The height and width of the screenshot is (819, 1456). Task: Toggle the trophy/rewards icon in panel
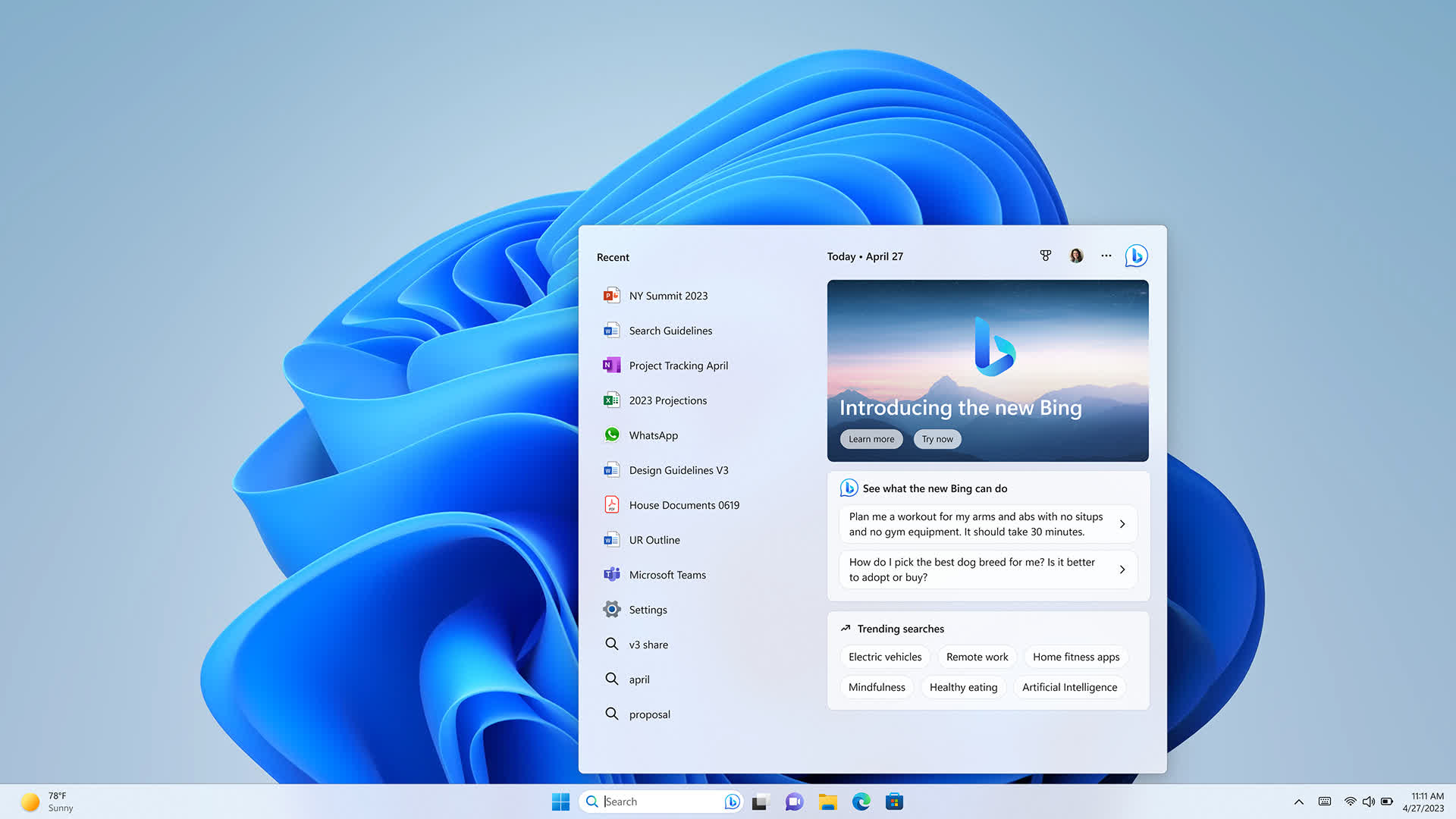1044,255
